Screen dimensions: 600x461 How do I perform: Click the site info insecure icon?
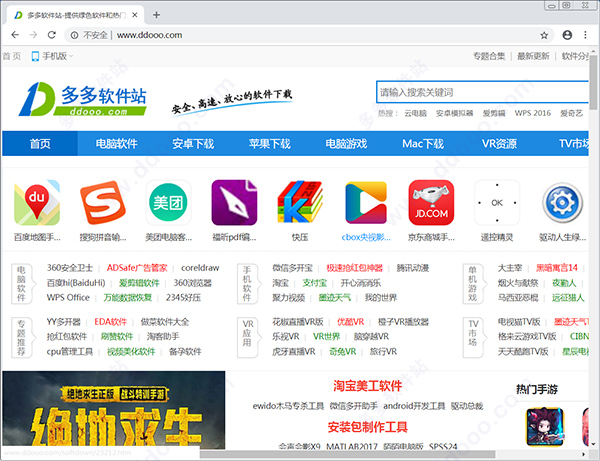(74, 35)
